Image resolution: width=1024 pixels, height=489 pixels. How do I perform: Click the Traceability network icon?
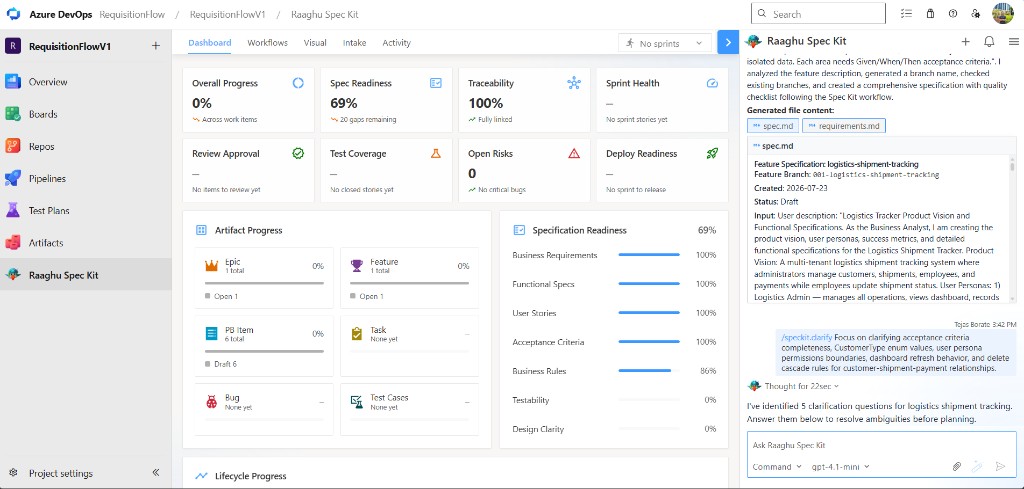(574, 83)
